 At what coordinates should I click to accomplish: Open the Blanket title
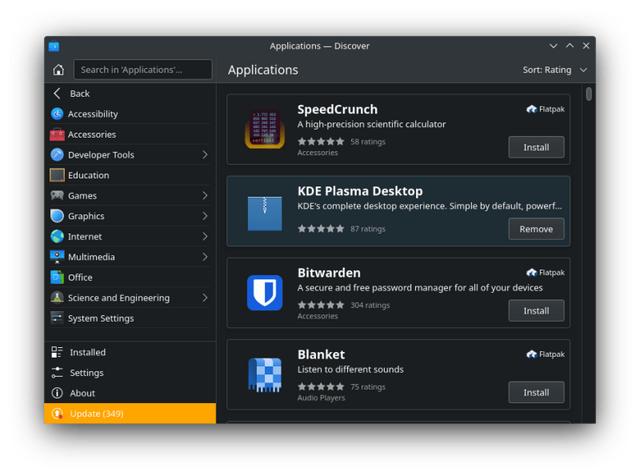[321, 354]
